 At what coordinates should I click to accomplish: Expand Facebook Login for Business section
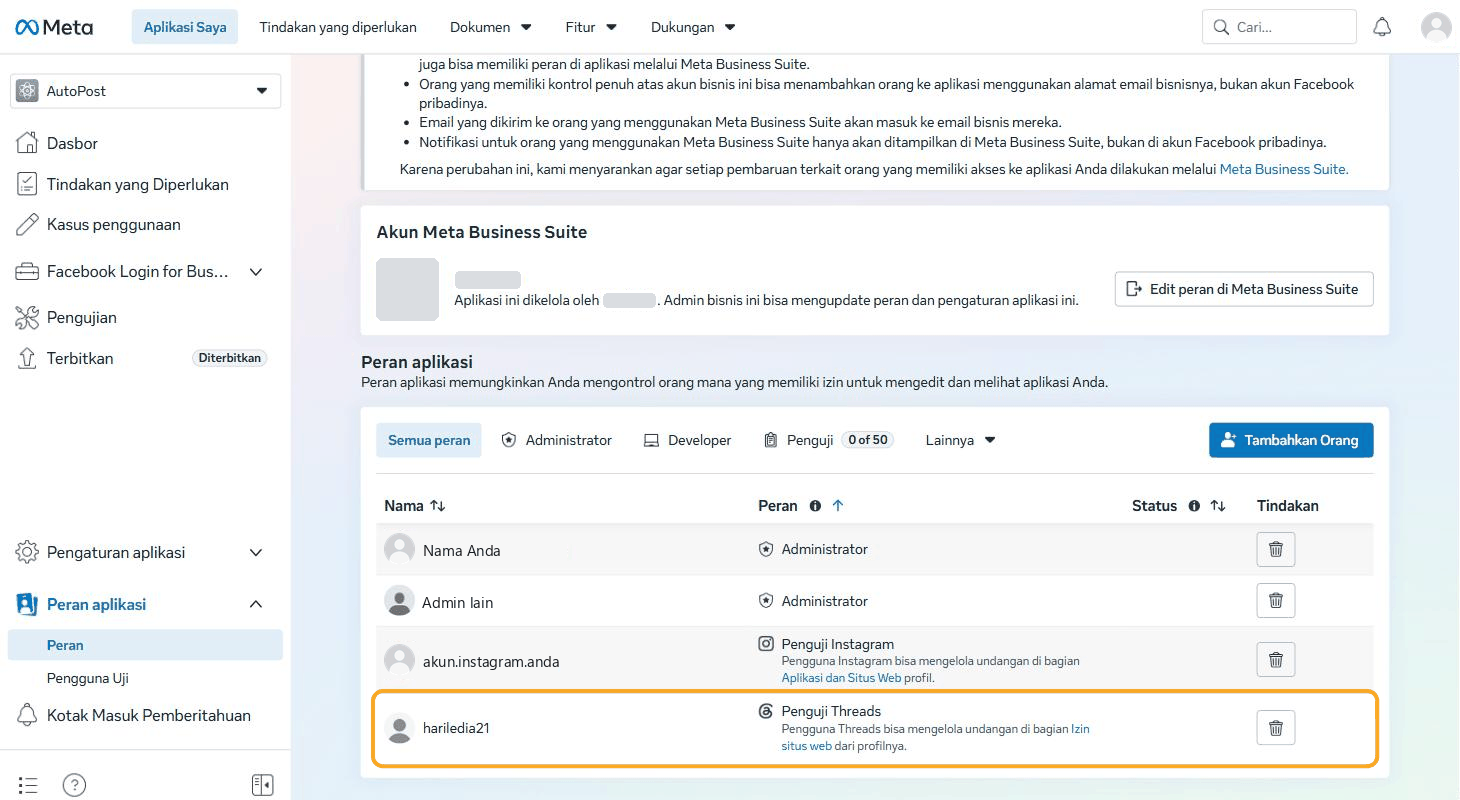pos(256,272)
